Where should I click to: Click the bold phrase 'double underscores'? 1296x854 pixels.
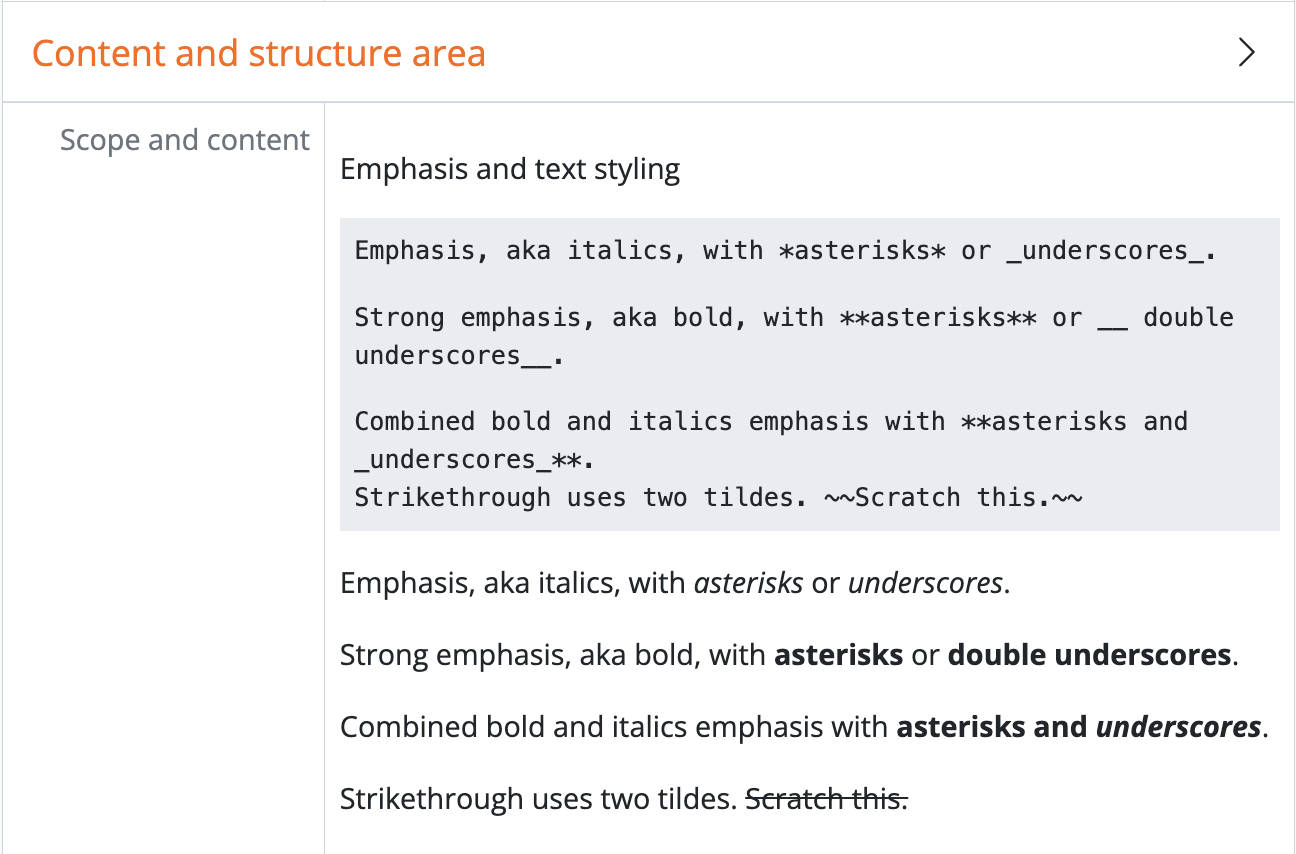pyautogui.click(x=1089, y=656)
